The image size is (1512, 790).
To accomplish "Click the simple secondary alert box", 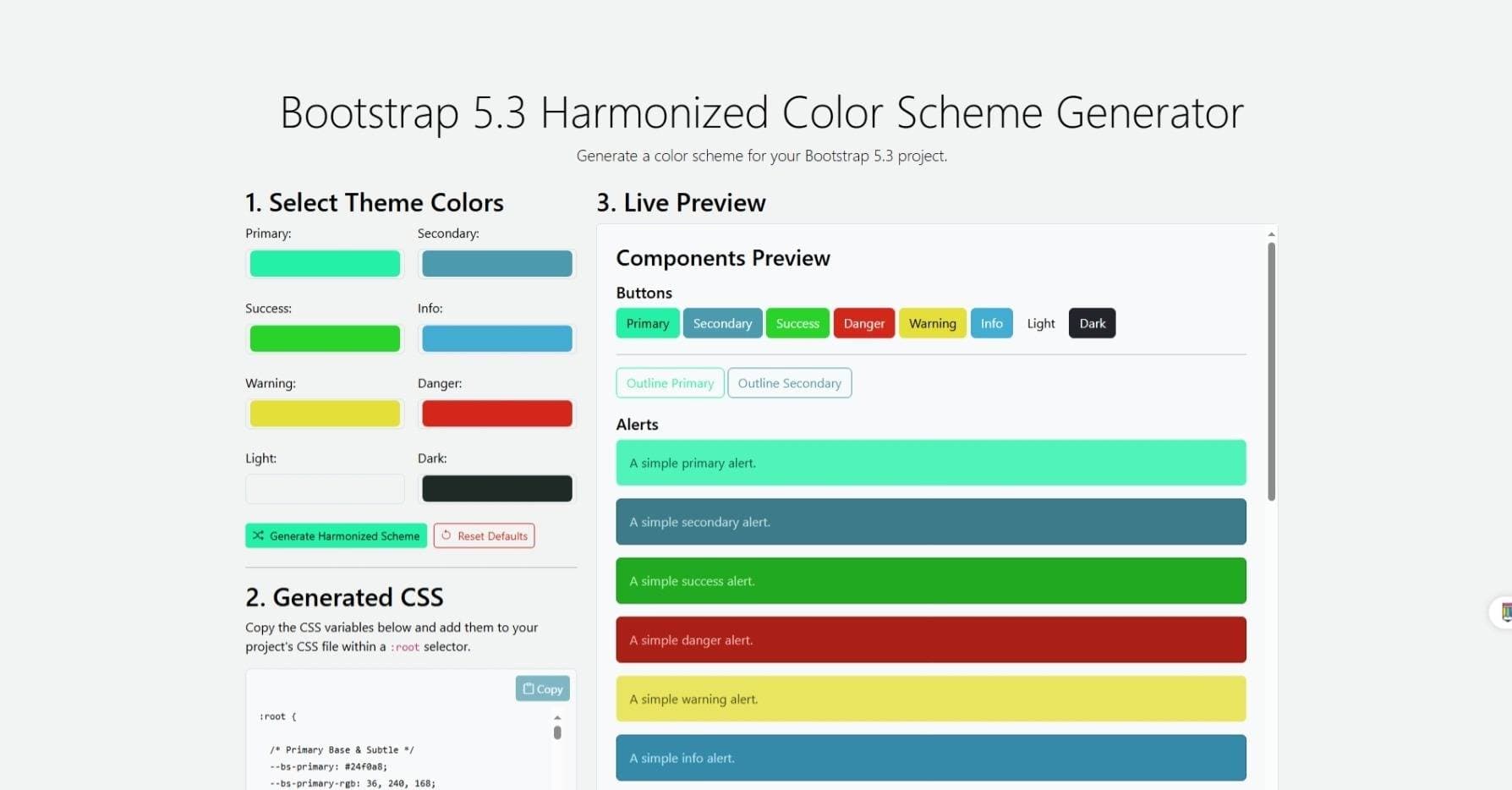I will coord(931,522).
